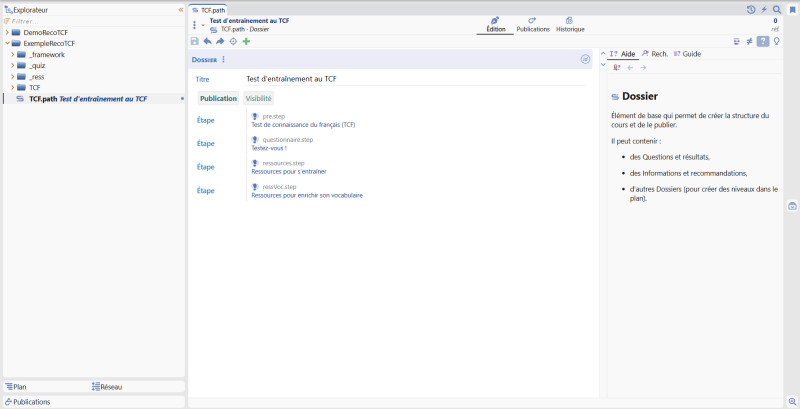Click the help home icon below Aide tab
Screen dimensions: 800x409
(x=617, y=67)
